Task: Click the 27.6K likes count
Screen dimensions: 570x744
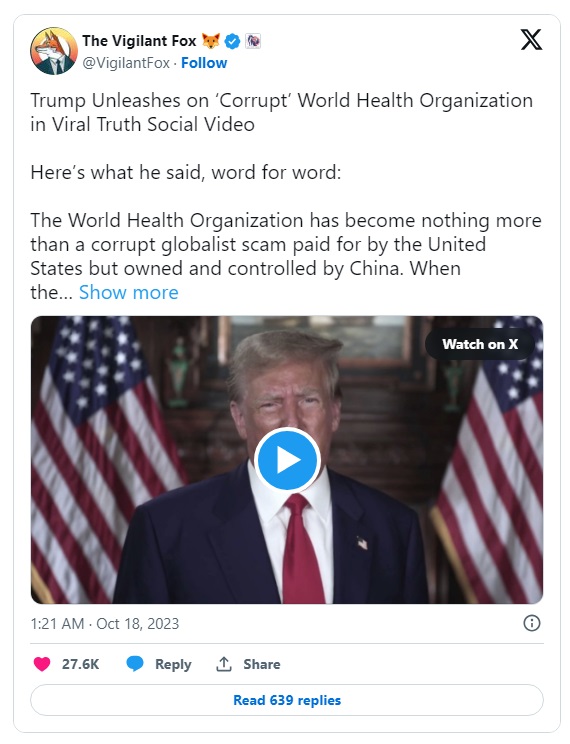Action: pos(81,664)
